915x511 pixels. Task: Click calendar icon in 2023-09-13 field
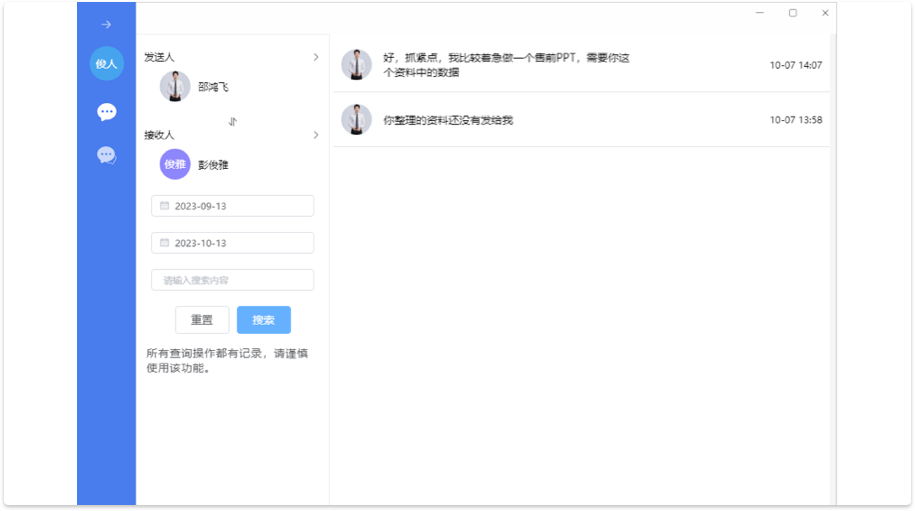[165, 206]
